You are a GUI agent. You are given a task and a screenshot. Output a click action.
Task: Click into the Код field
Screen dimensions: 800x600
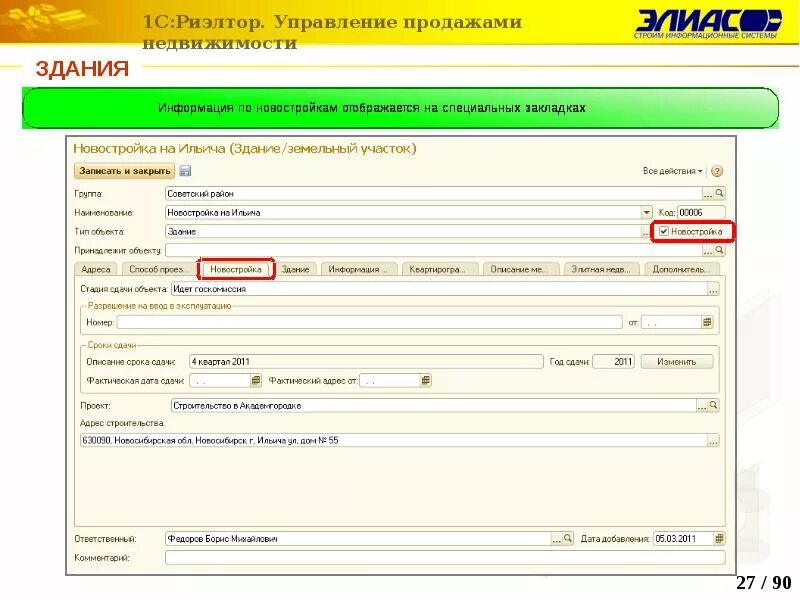[701, 213]
